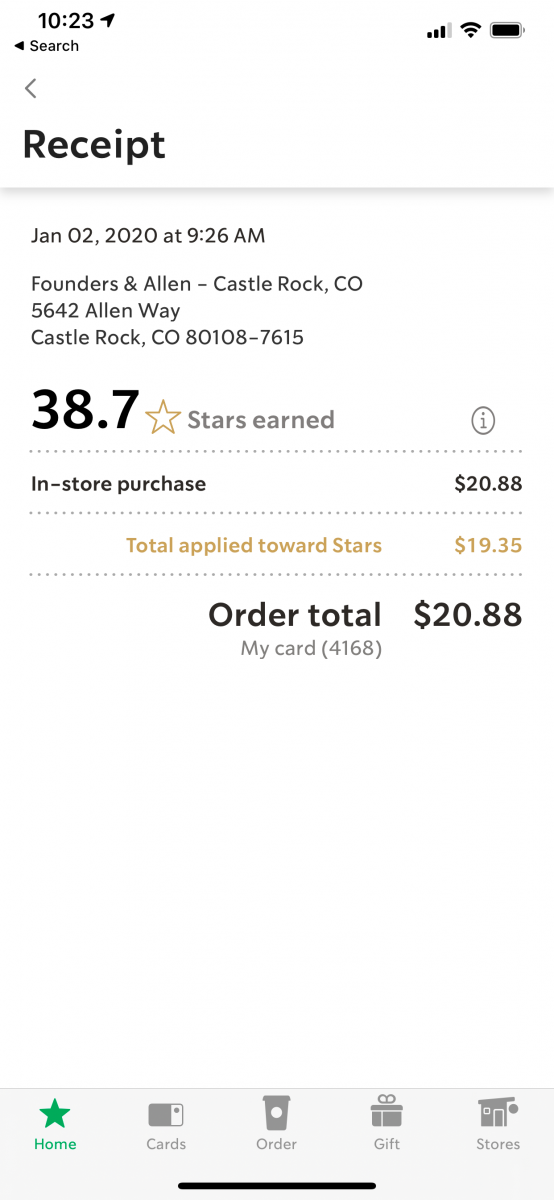Tap the battery indicator in status bar
The height and width of the screenshot is (1200, 554).
(x=507, y=31)
